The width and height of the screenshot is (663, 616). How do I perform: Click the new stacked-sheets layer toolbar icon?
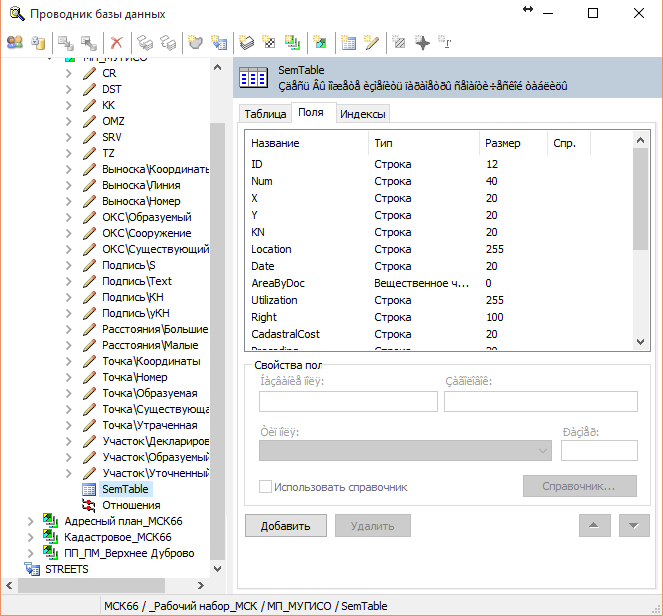[x=246, y=42]
